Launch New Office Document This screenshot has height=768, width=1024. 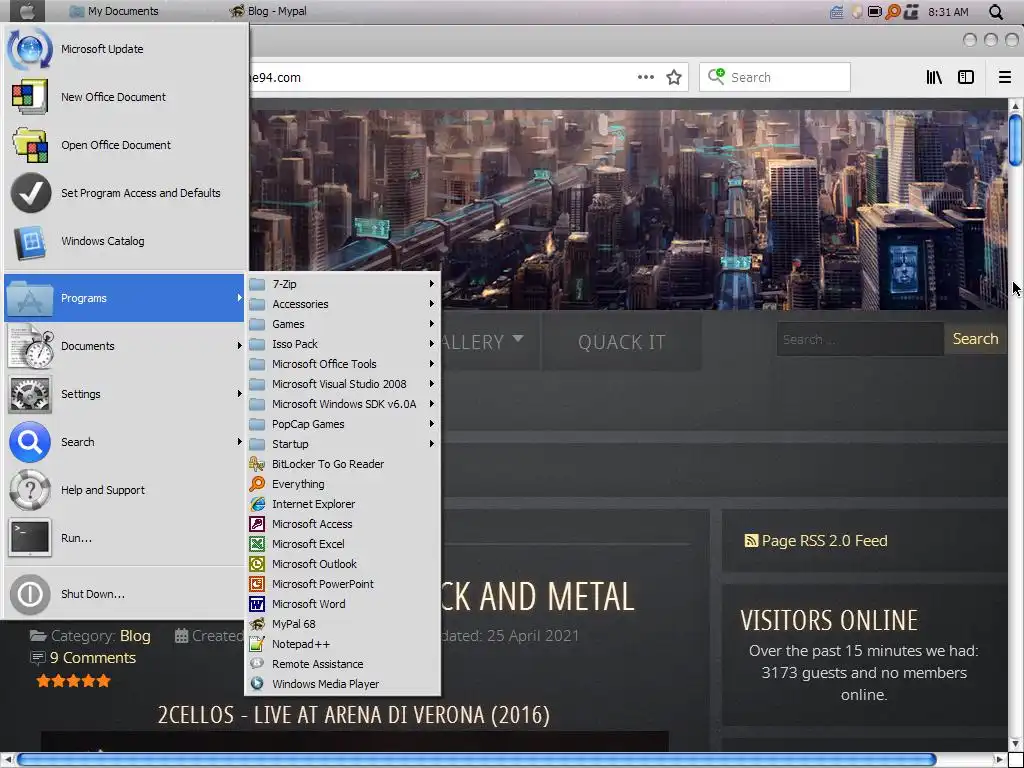125,97
